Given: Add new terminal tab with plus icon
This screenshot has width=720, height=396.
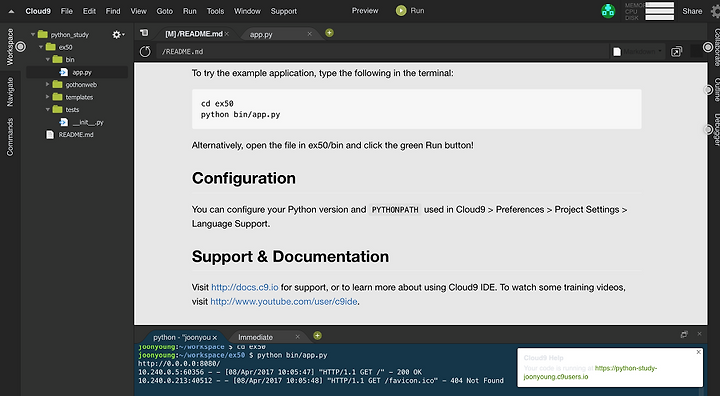Looking at the screenshot, I should click(x=317, y=336).
